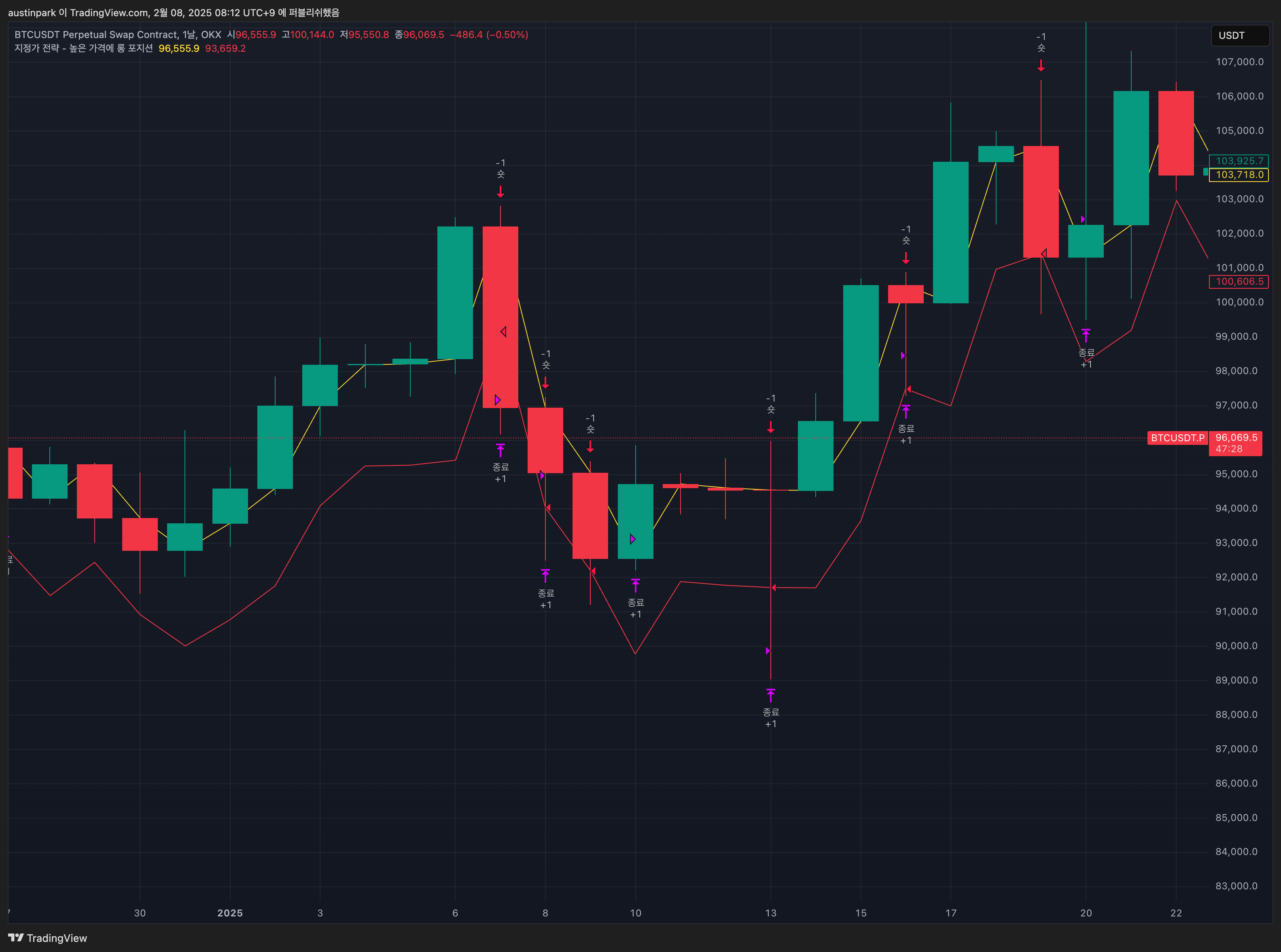1281x952 pixels.
Task: Click the magenta exit arrow under date 10 candle
Action: tap(635, 586)
